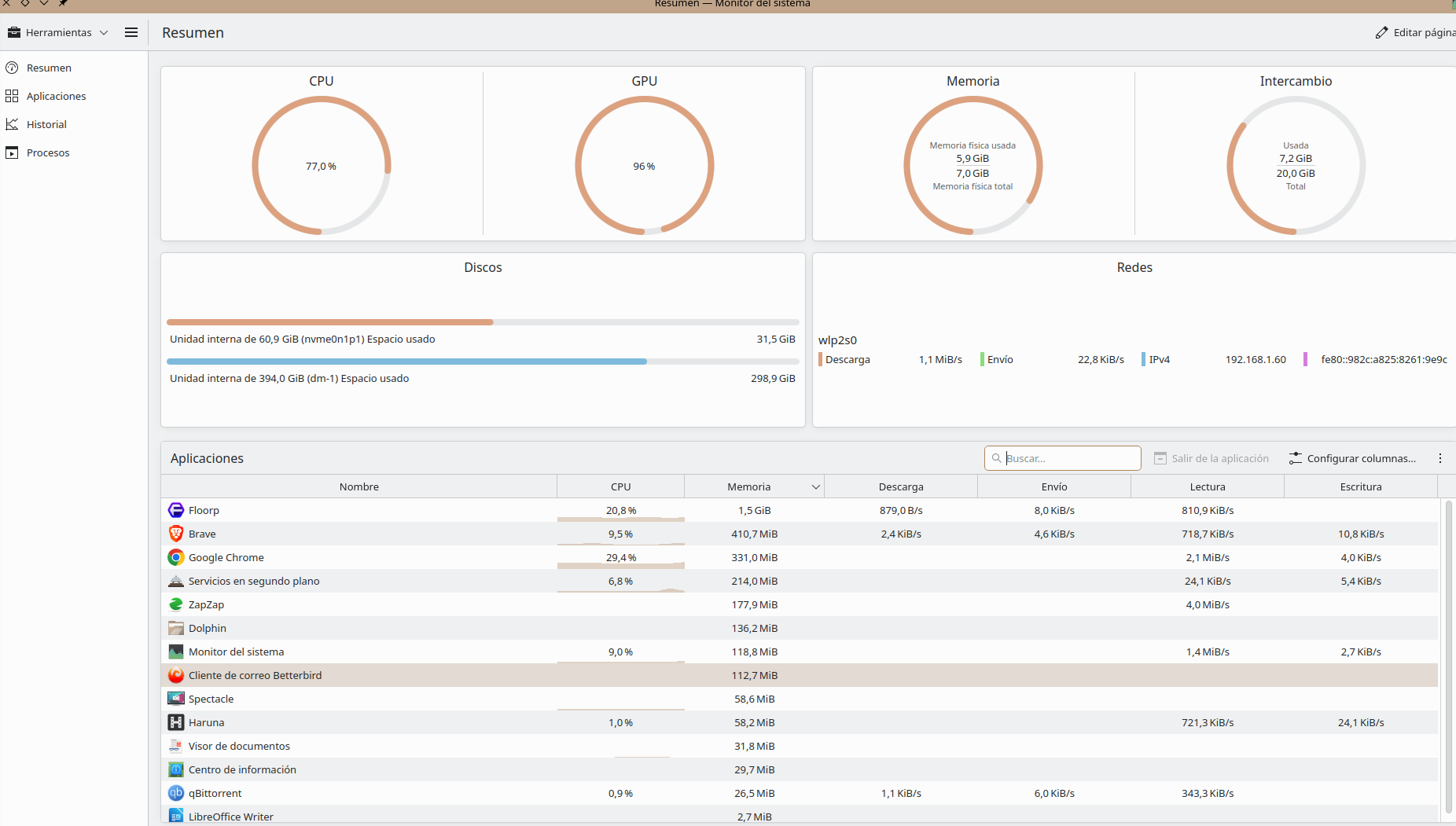
Task: Click the qBittorrent icon
Action: [176, 793]
